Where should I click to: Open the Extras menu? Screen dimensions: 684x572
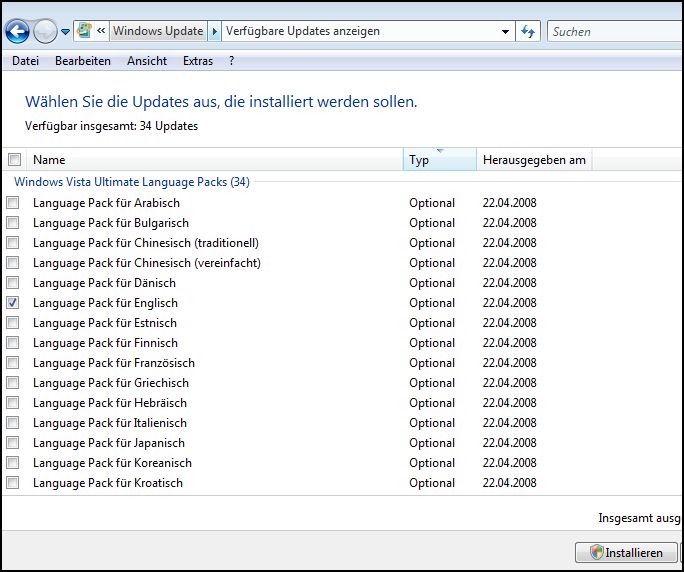click(198, 61)
